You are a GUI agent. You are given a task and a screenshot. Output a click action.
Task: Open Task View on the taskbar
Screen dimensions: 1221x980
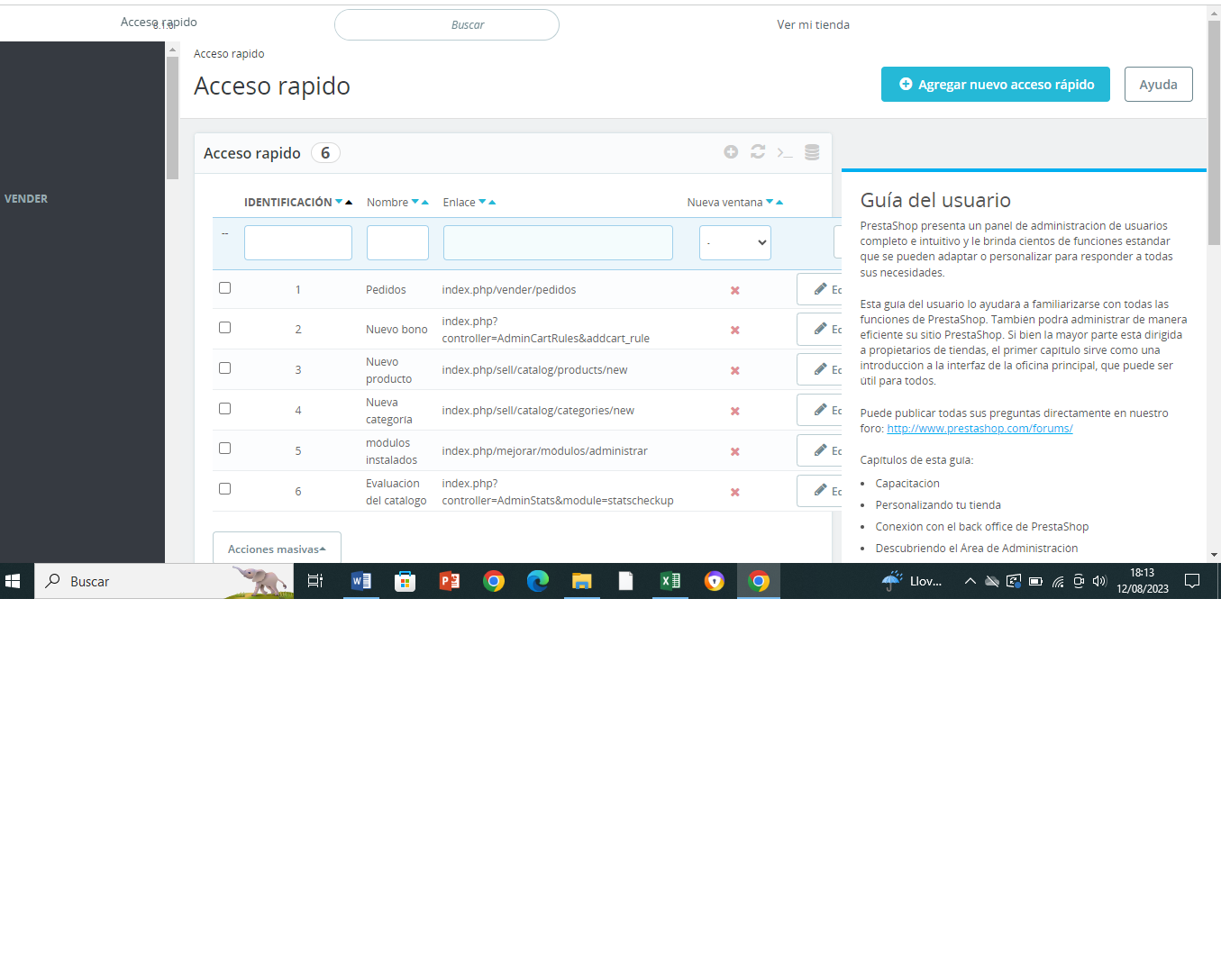(315, 581)
